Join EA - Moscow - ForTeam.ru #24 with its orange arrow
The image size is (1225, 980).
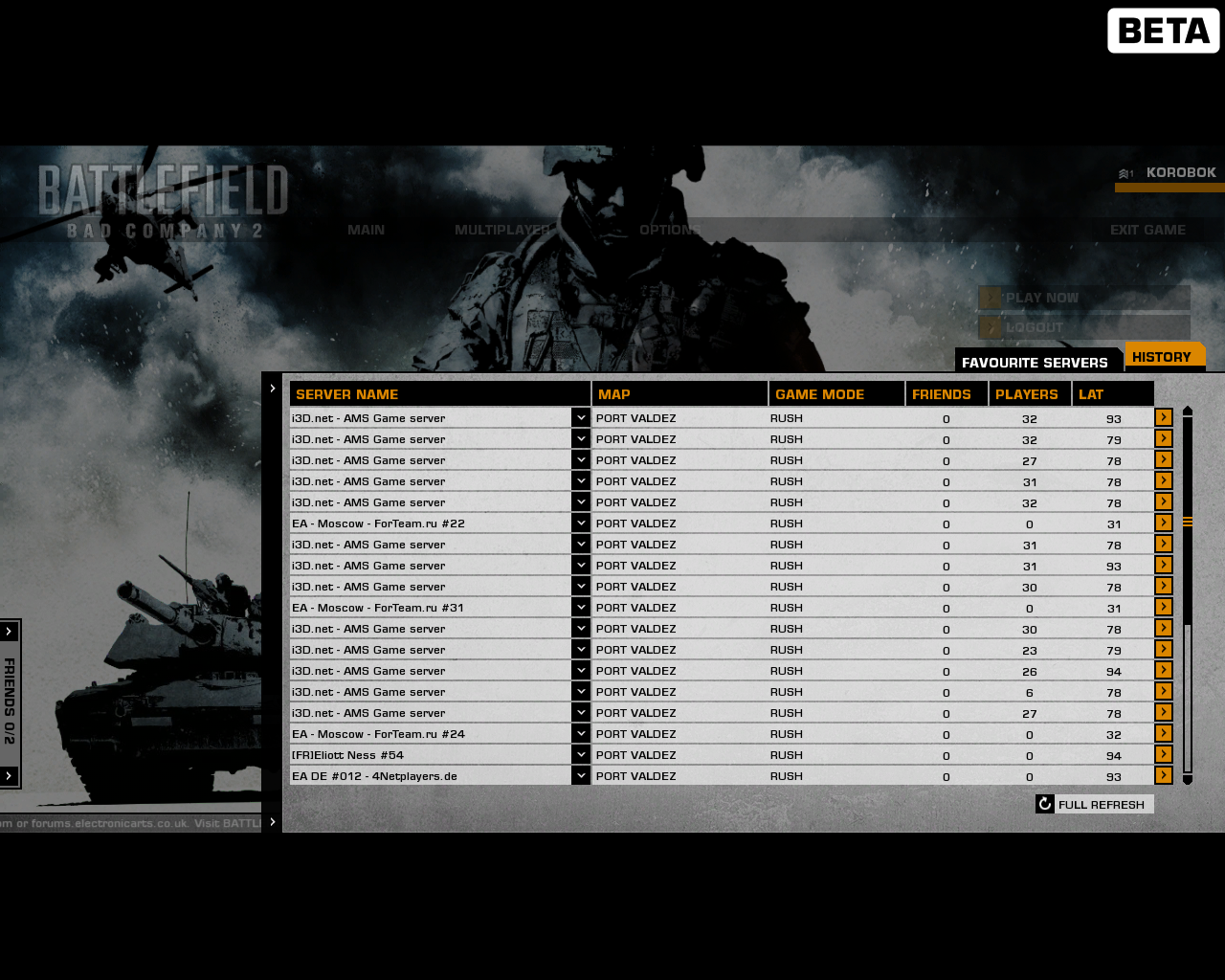coord(1164,733)
